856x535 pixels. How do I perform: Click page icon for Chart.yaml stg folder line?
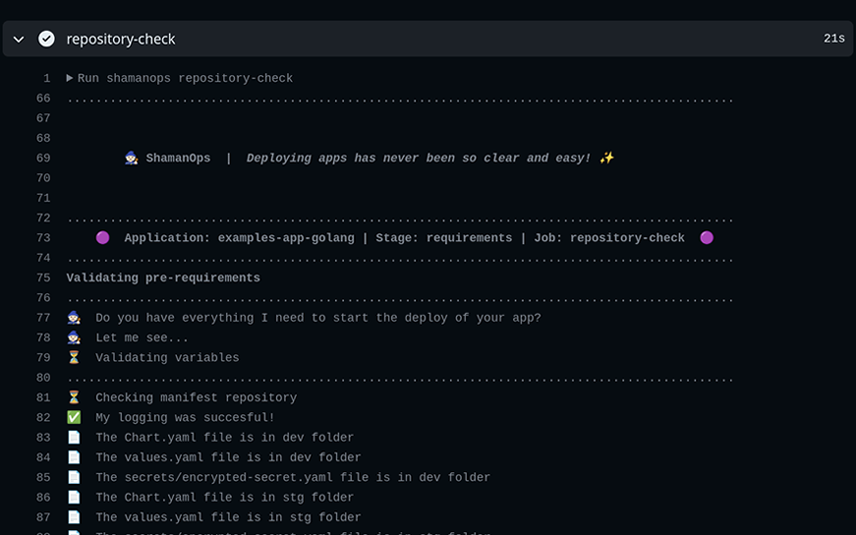click(x=74, y=497)
